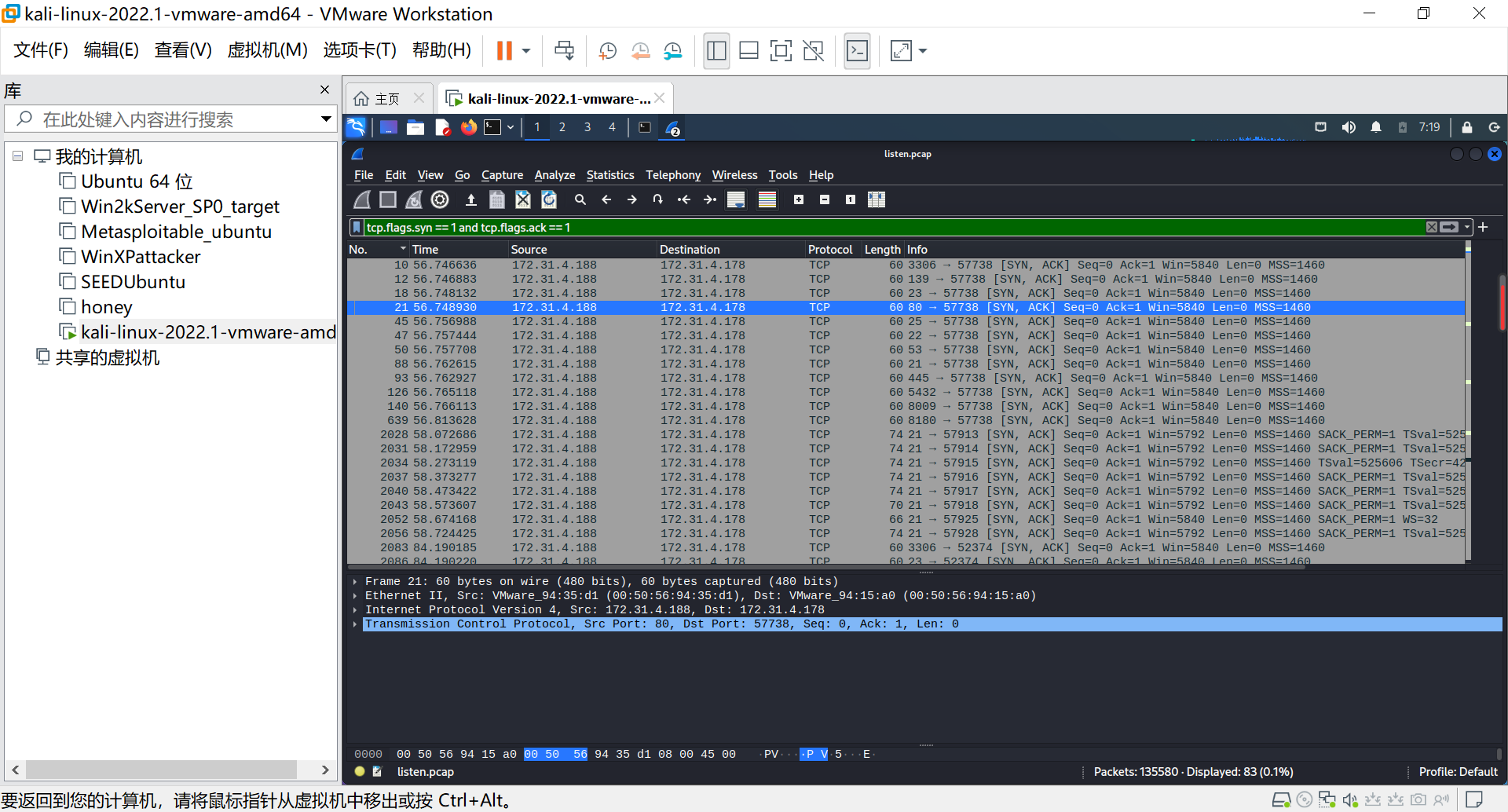This screenshot has width=1508, height=812.
Task: Launch Firefox from the Kali panel
Action: (469, 127)
